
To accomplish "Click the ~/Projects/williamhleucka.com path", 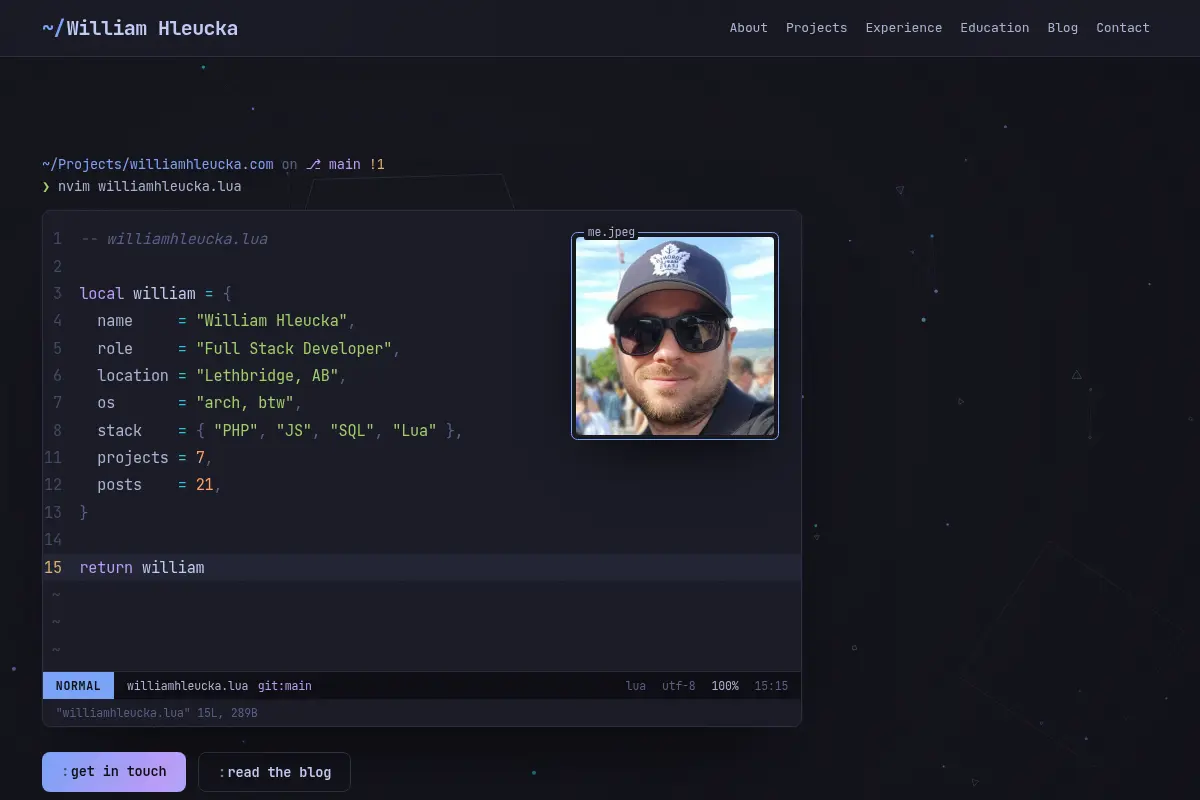I will click(158, 164).
